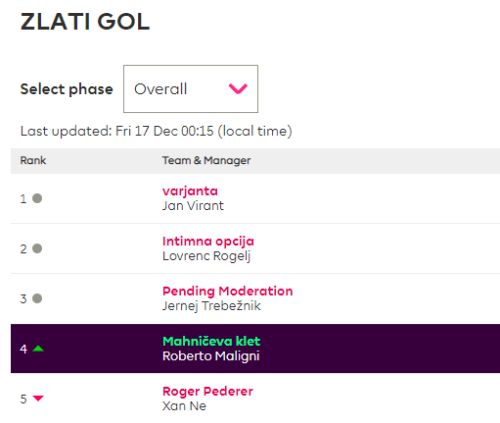Click the grey status dot beside rank 2
Image resolution: width=500 pixels, height=423 pixels.
click(37, 248)
